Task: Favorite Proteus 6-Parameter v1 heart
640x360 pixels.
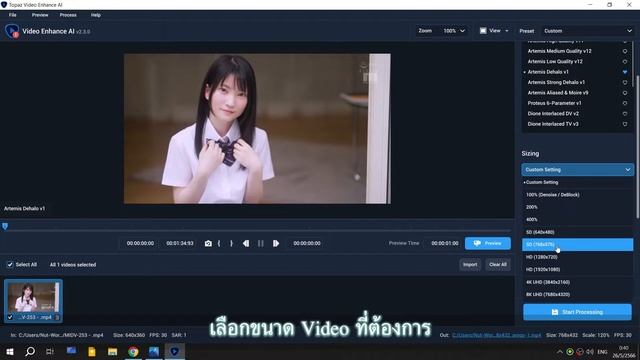Action: 625,103
